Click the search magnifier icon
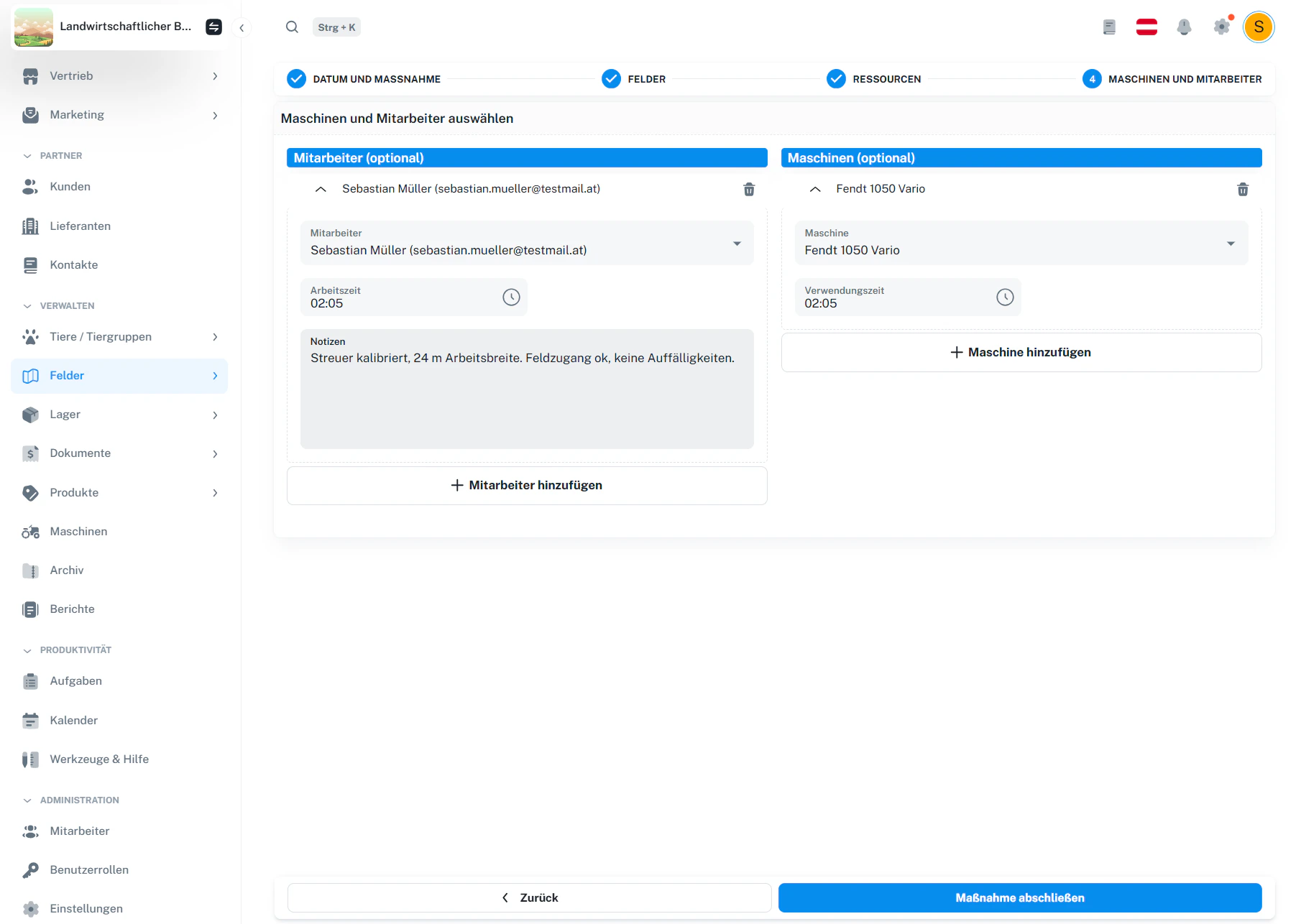Screen dimensions: 1301x924 click(292, 27)
